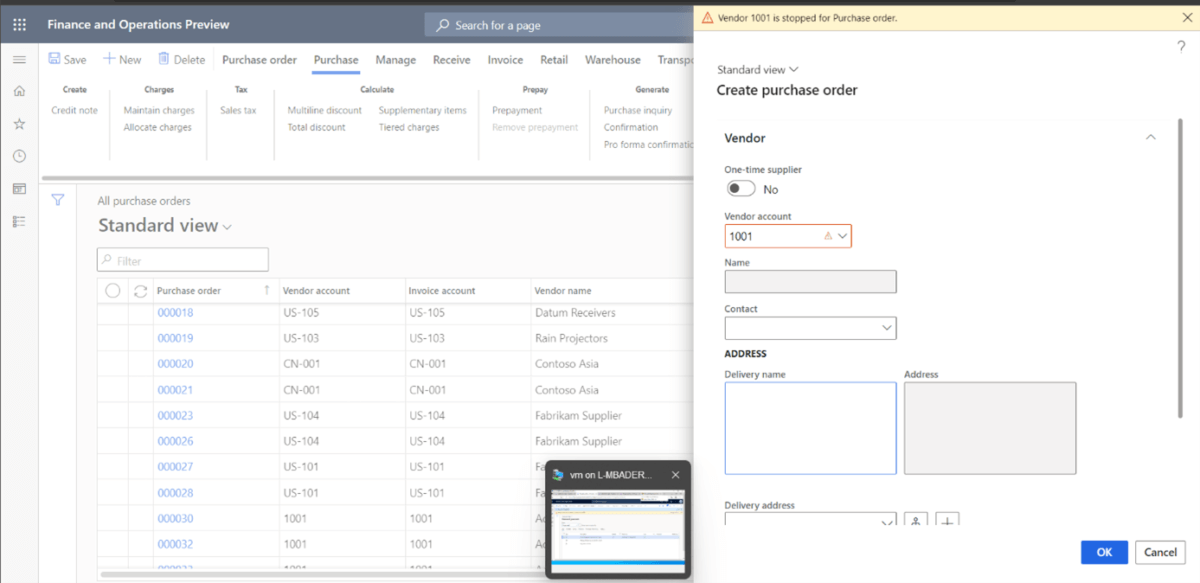Screen dimensions: 1200x583
Task: Click the OK button
Action: point(1104,552)
